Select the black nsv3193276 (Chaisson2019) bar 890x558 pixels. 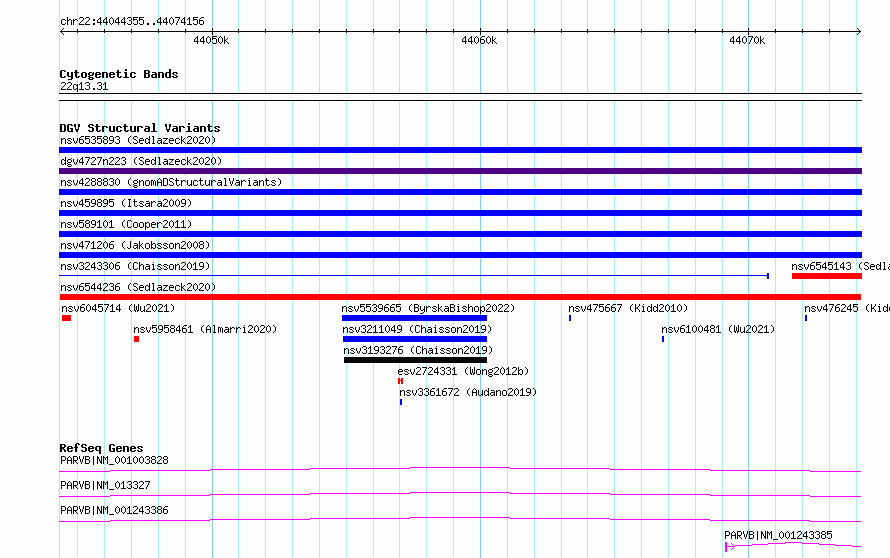415,360
